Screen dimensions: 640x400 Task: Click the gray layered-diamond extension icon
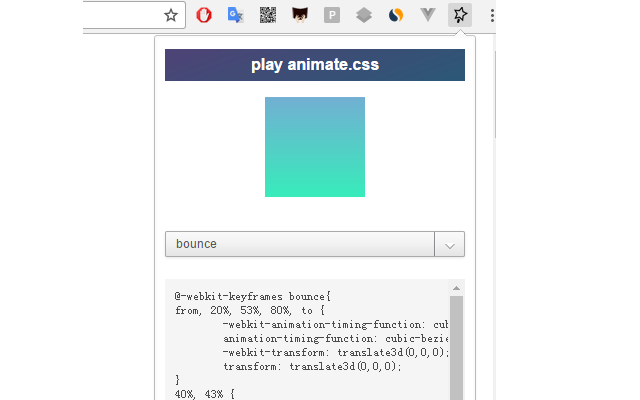(x=364, y=16)
